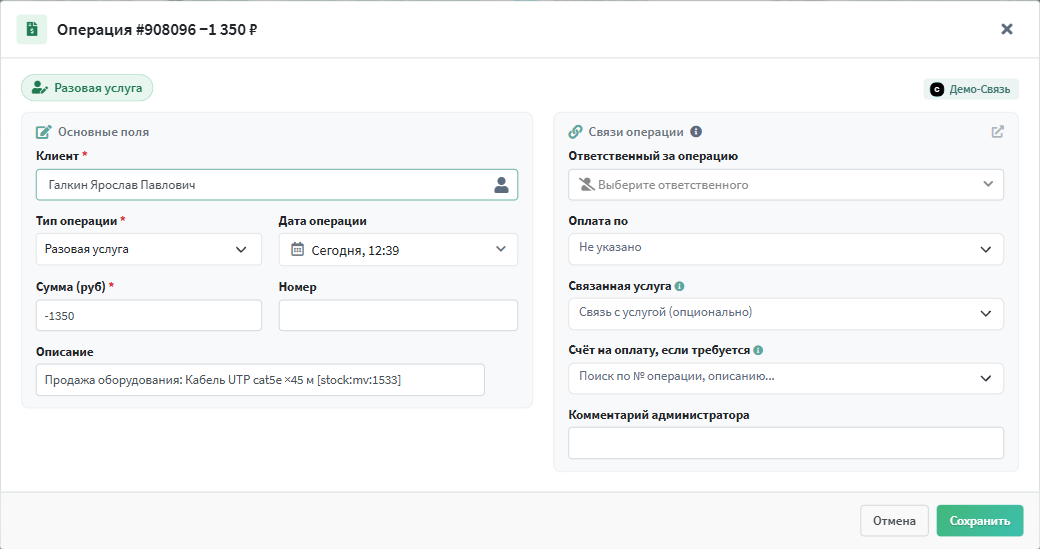Viewport: 1040px width, 549px height.
Task: Click the Демо-Связь company badge
Action: point(970,89)
